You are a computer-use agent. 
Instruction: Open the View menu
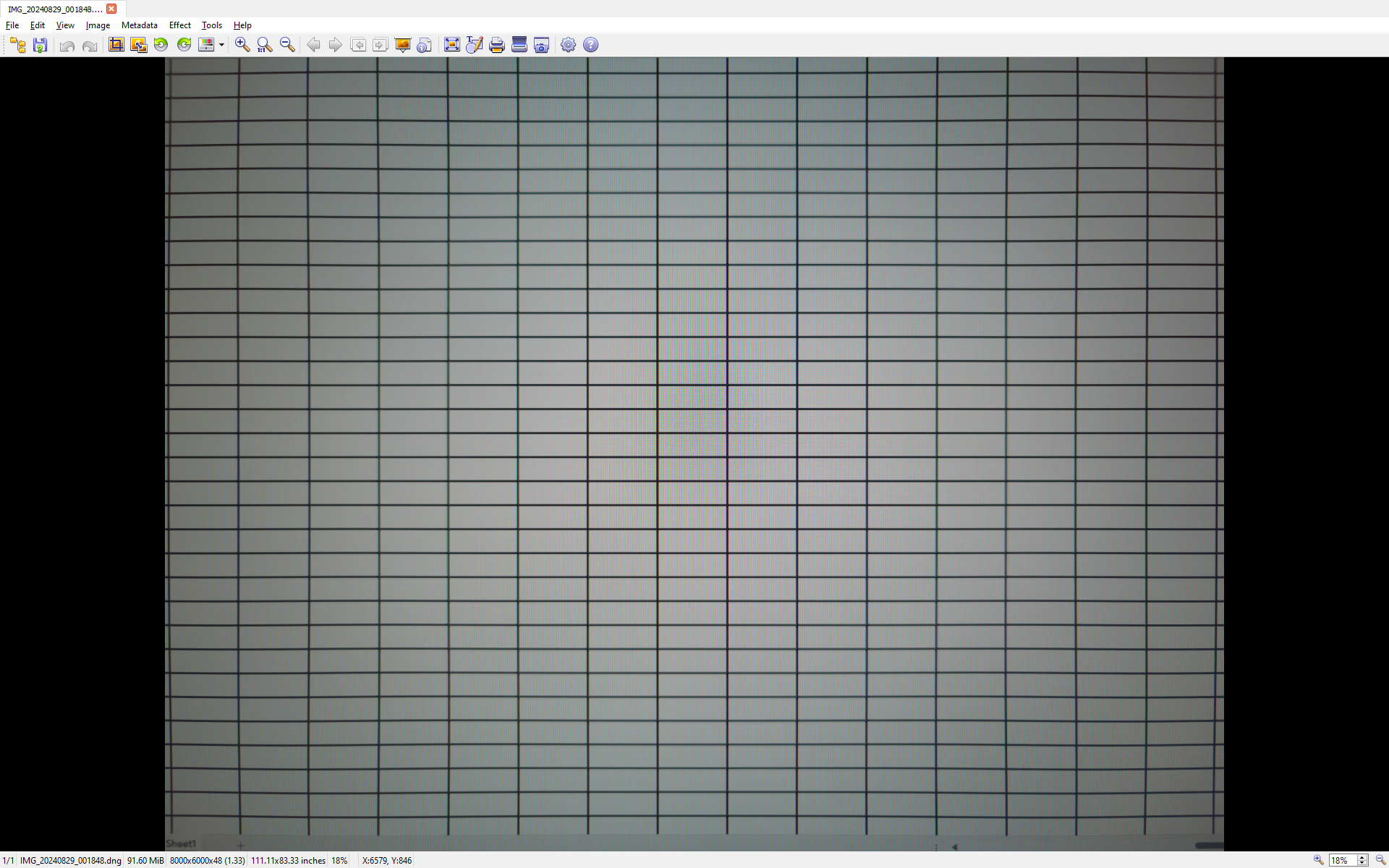pos(65,25)
